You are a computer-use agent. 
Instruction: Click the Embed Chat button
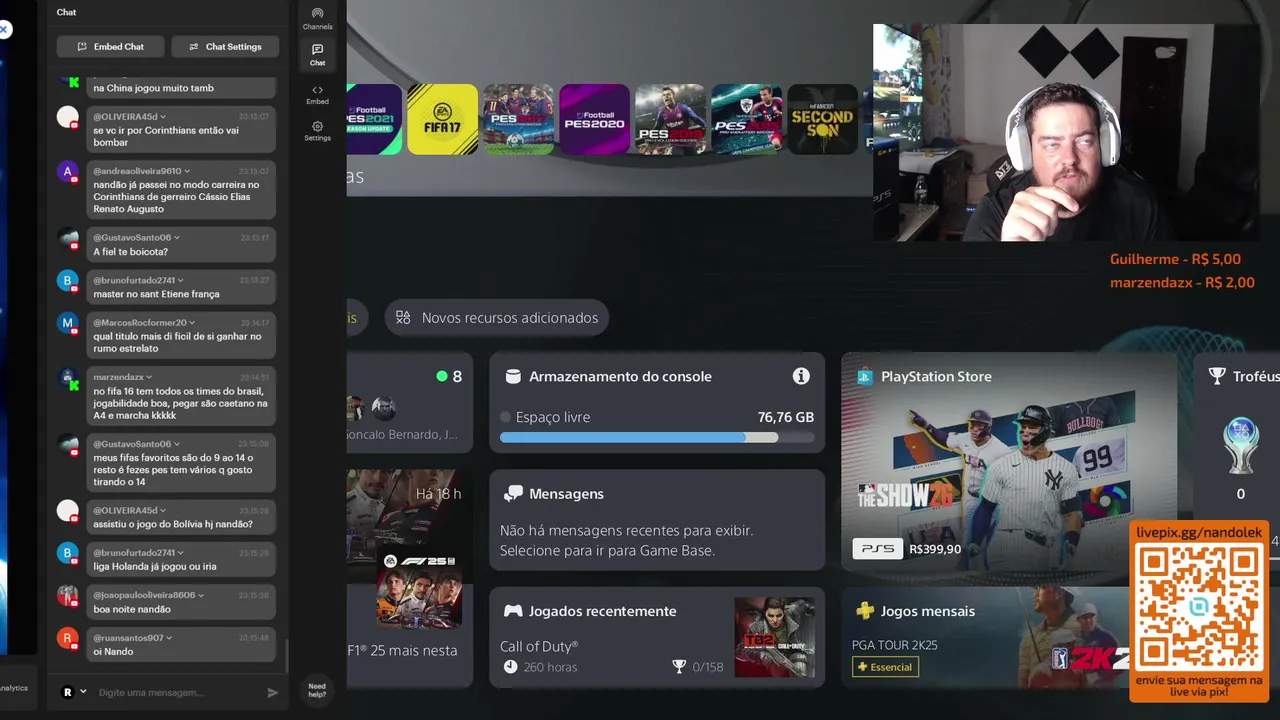(x=111, y=47)
